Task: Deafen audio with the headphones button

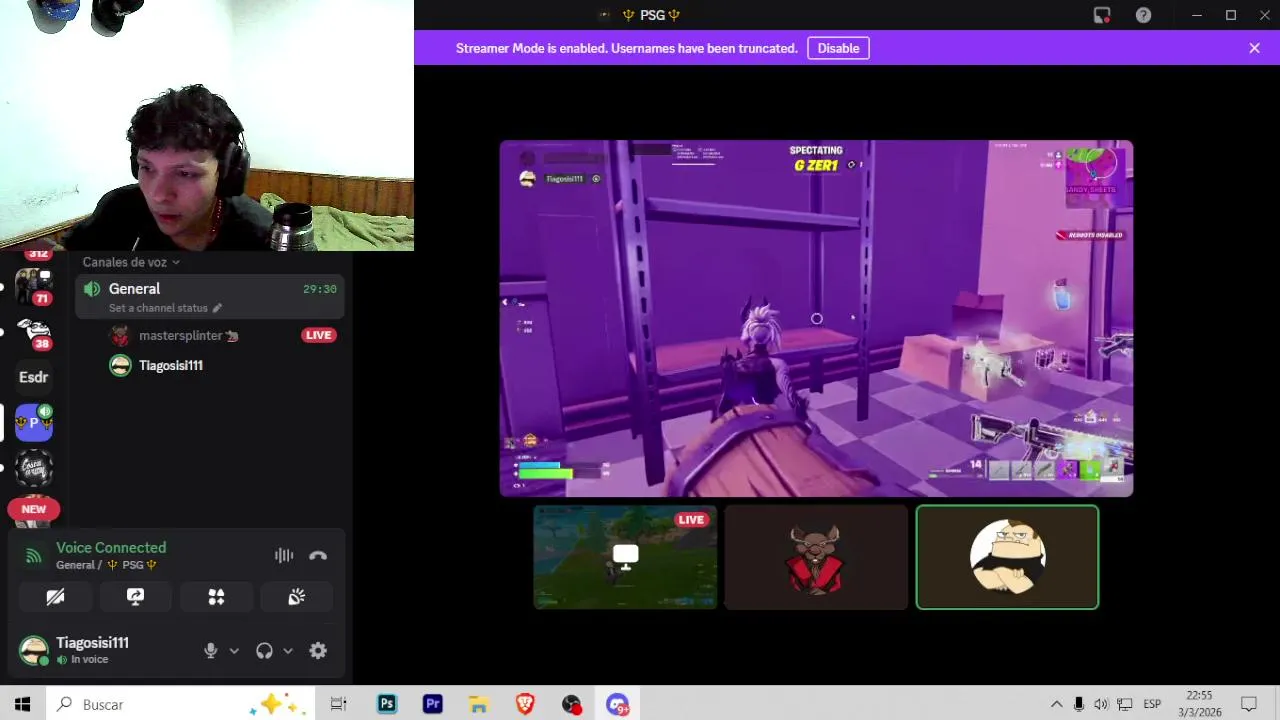Action: pos(264,651)
